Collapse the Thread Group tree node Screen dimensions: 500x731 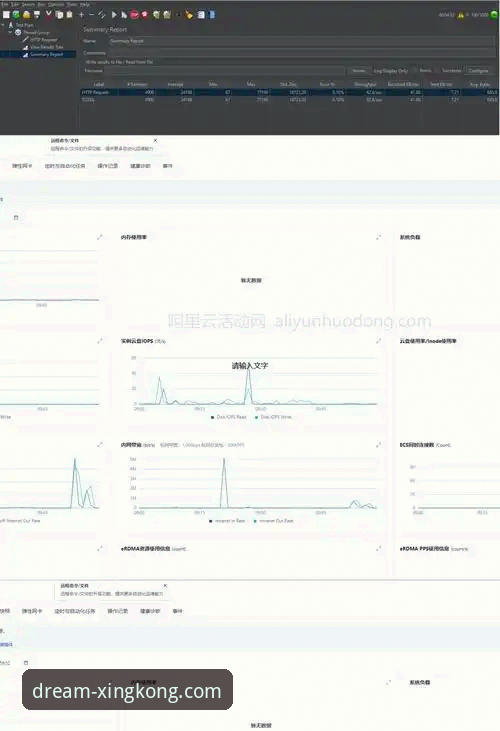10,33
